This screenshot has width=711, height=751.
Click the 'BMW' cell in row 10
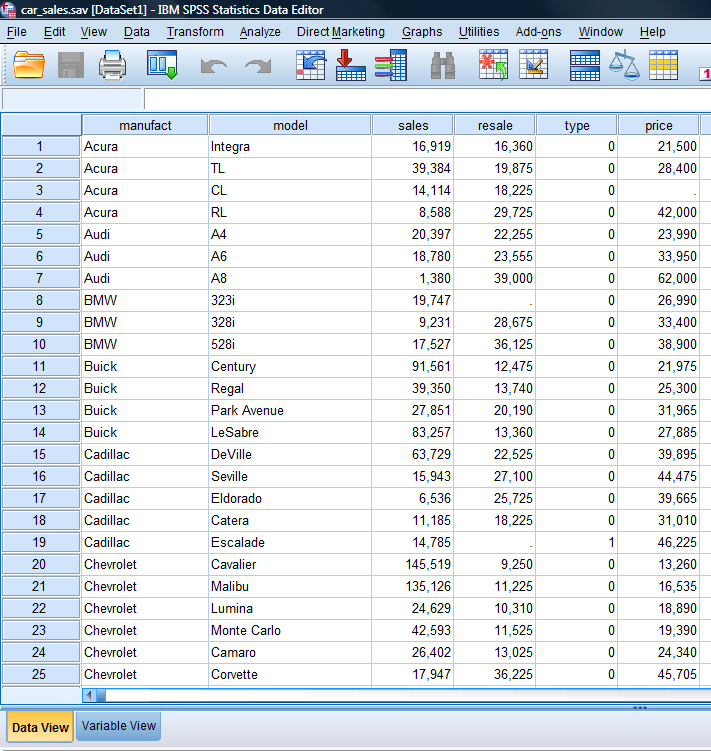click(145, 344)
